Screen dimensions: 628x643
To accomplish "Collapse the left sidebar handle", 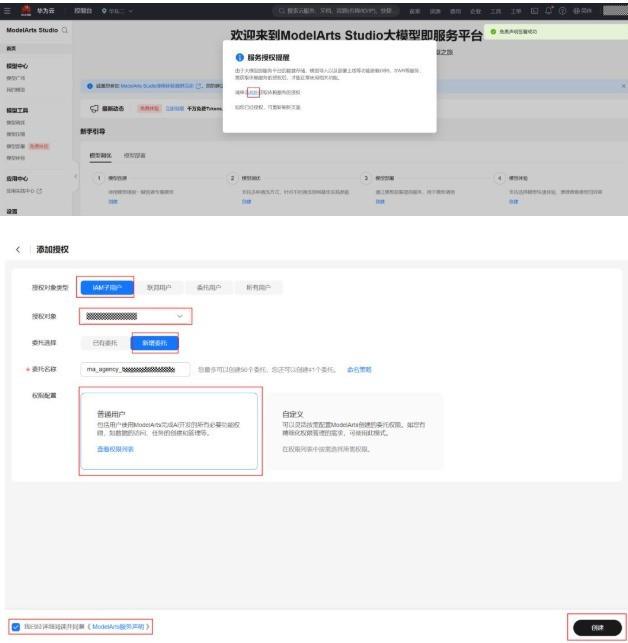I will (x=75, y=176).
